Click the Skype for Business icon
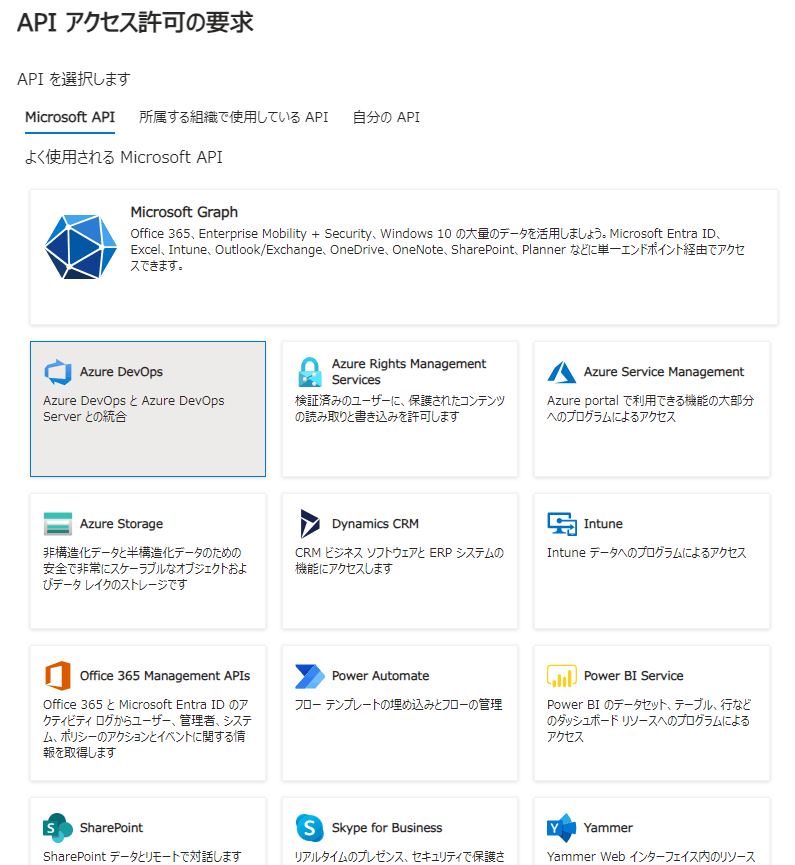This screenshot has width=795, height=865. tap(310, 827)
